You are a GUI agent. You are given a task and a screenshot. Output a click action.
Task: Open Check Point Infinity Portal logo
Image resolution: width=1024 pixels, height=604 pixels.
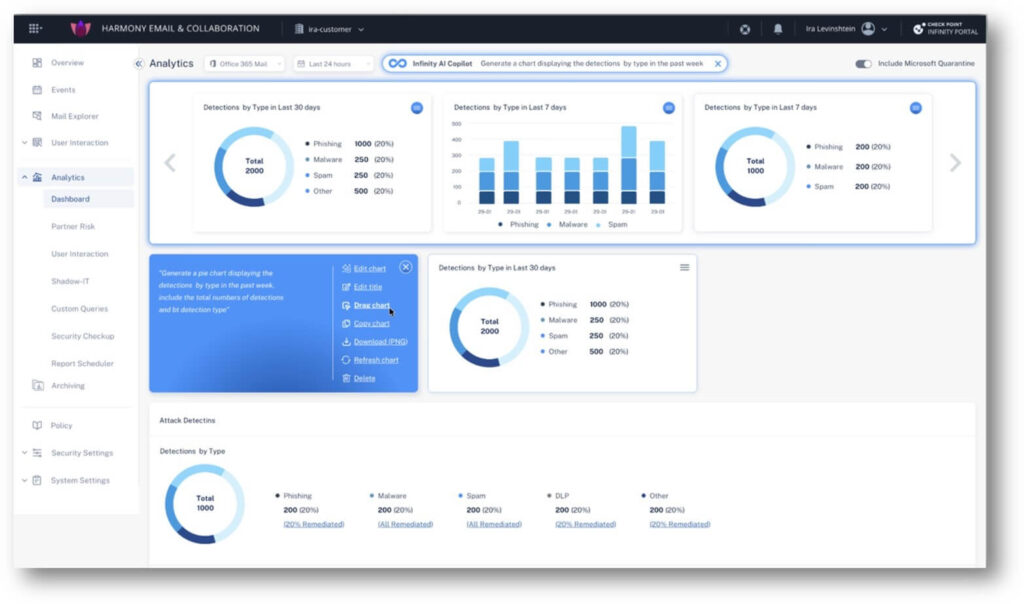coord(945,29)
